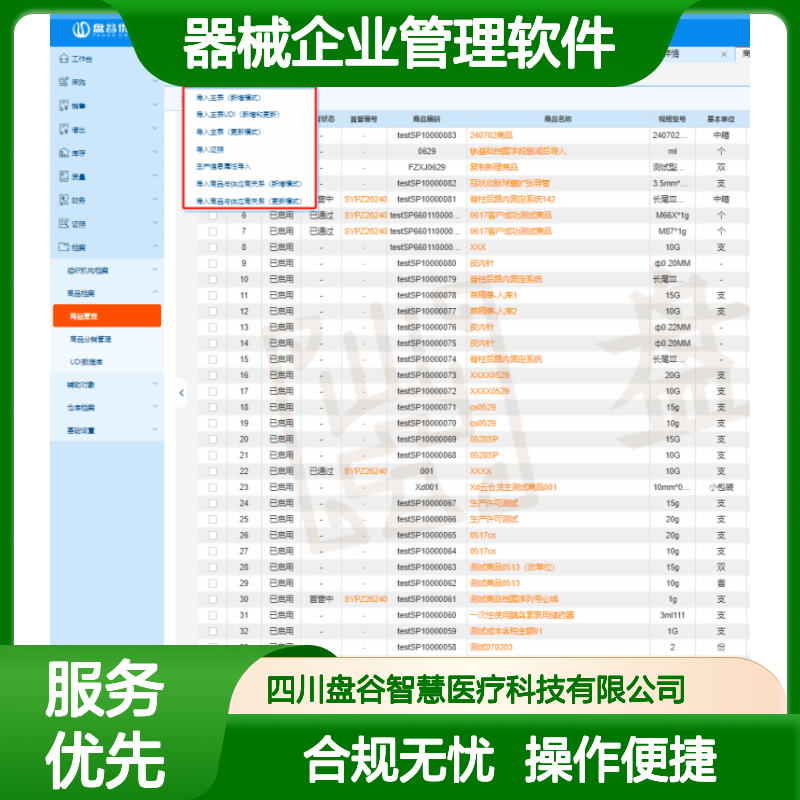Collapse the 商品档案 submenu

pos(155,292)
